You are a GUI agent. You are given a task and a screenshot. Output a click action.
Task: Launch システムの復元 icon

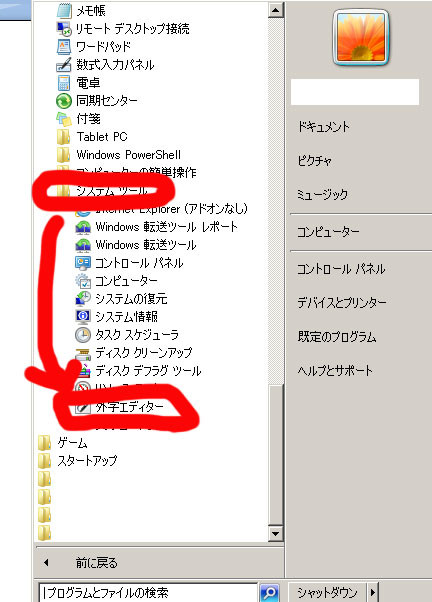coord(83,299)
